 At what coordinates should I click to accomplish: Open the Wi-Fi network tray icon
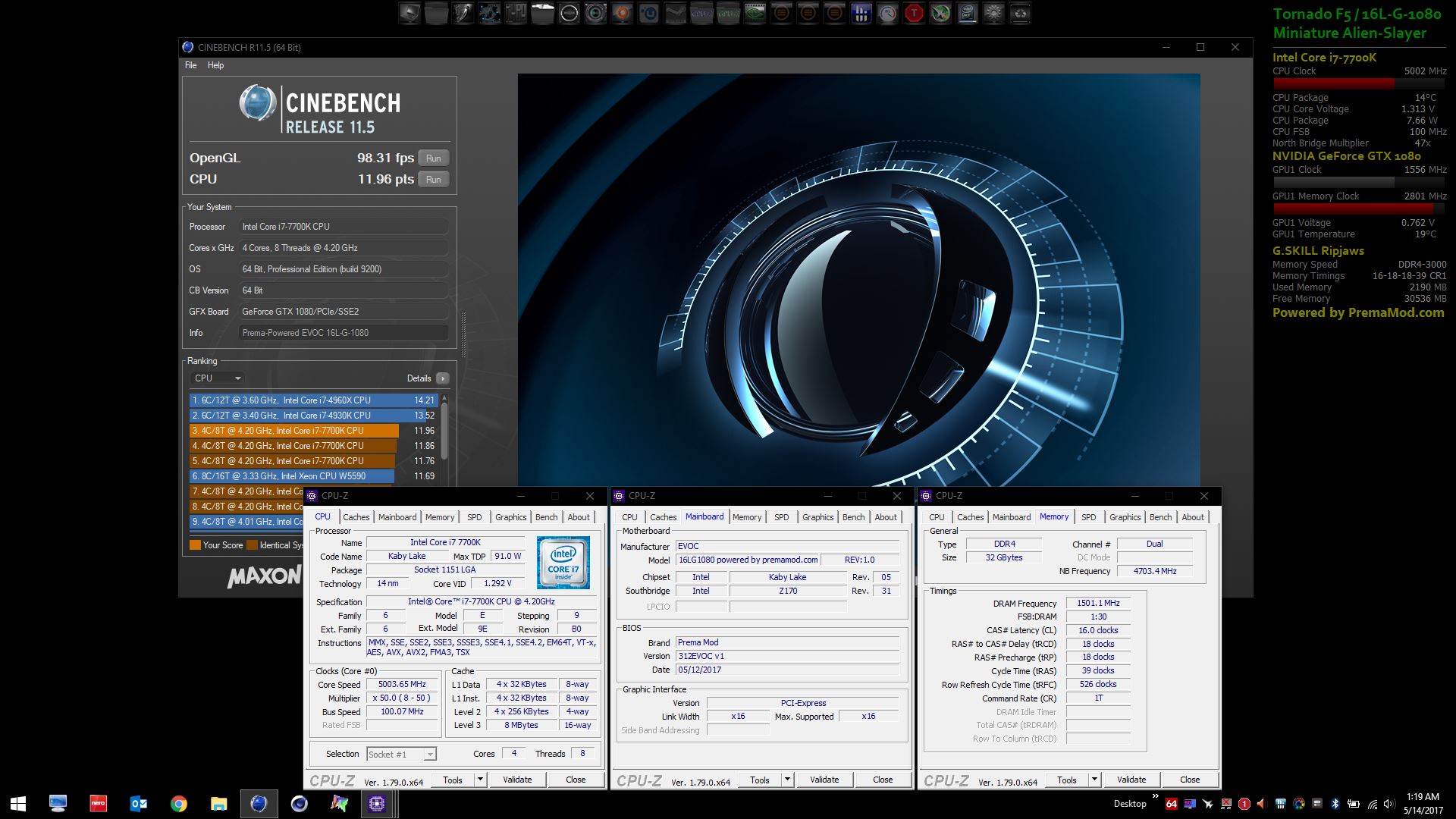[x=1373, y=805]
